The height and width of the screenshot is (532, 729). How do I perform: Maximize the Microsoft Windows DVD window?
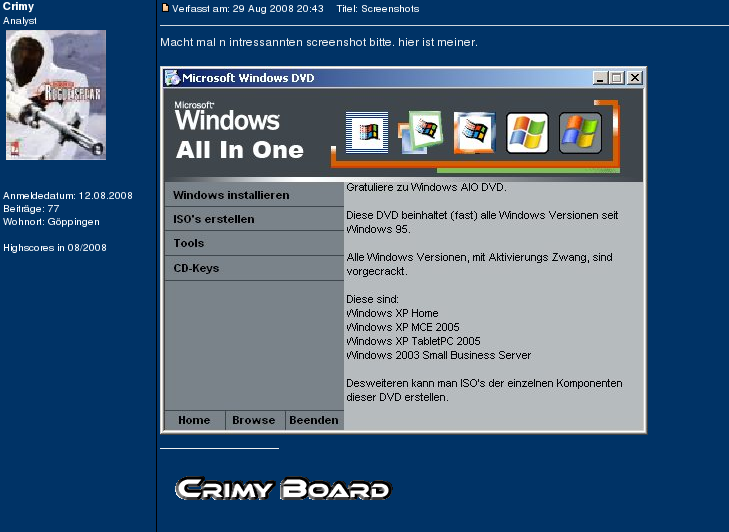616,78
